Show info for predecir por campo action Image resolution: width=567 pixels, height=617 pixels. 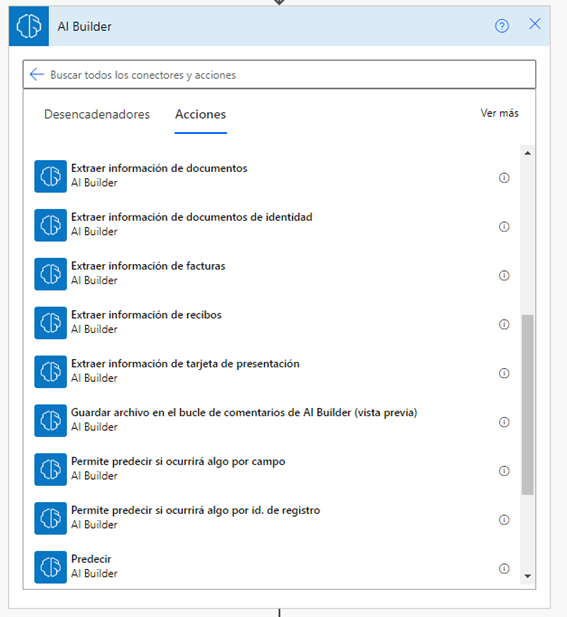tap(504, 471)
